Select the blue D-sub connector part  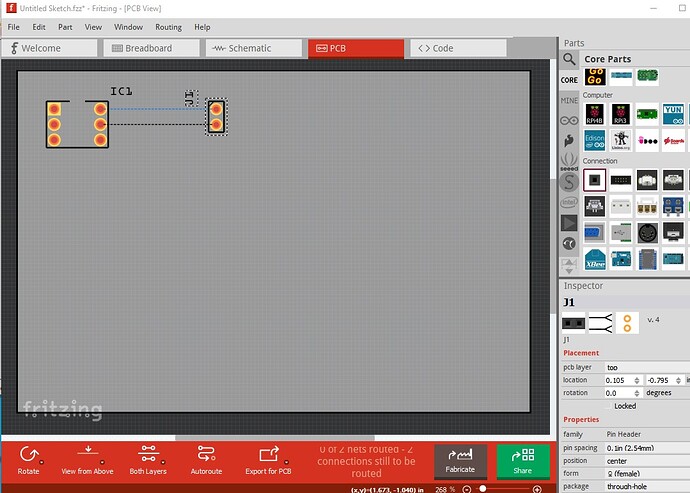click(595, 232)
